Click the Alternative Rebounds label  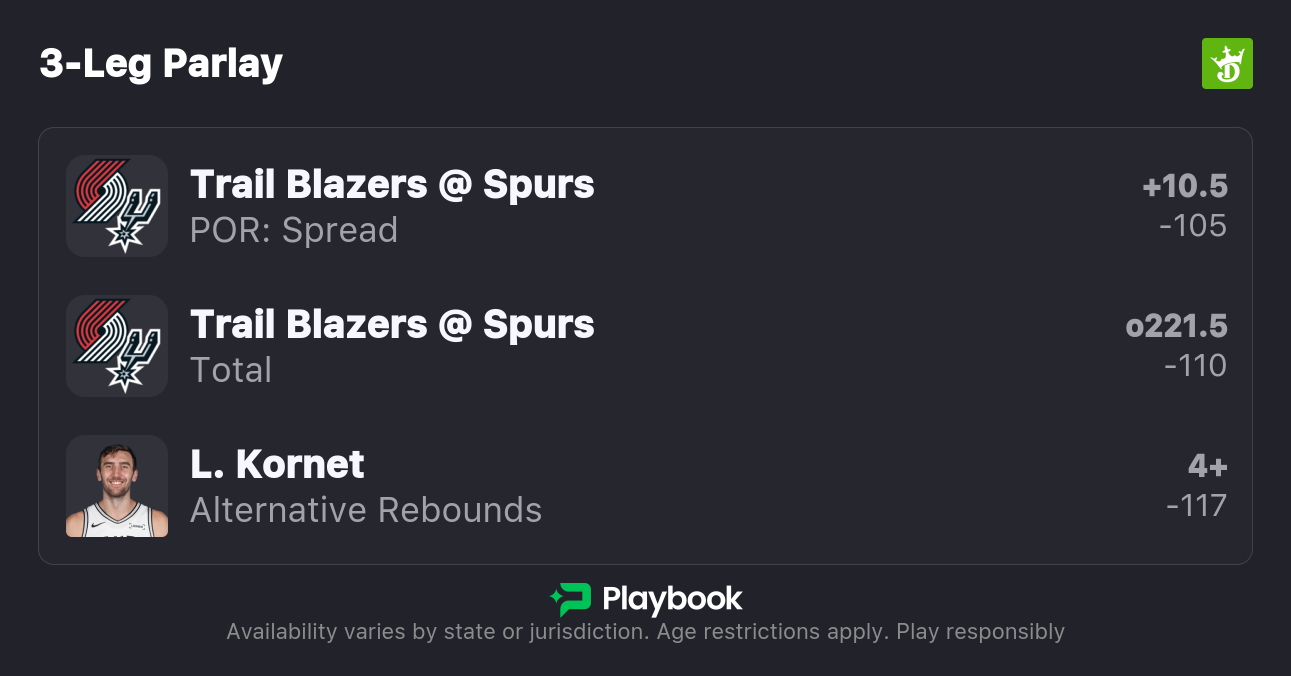point(366,510)
